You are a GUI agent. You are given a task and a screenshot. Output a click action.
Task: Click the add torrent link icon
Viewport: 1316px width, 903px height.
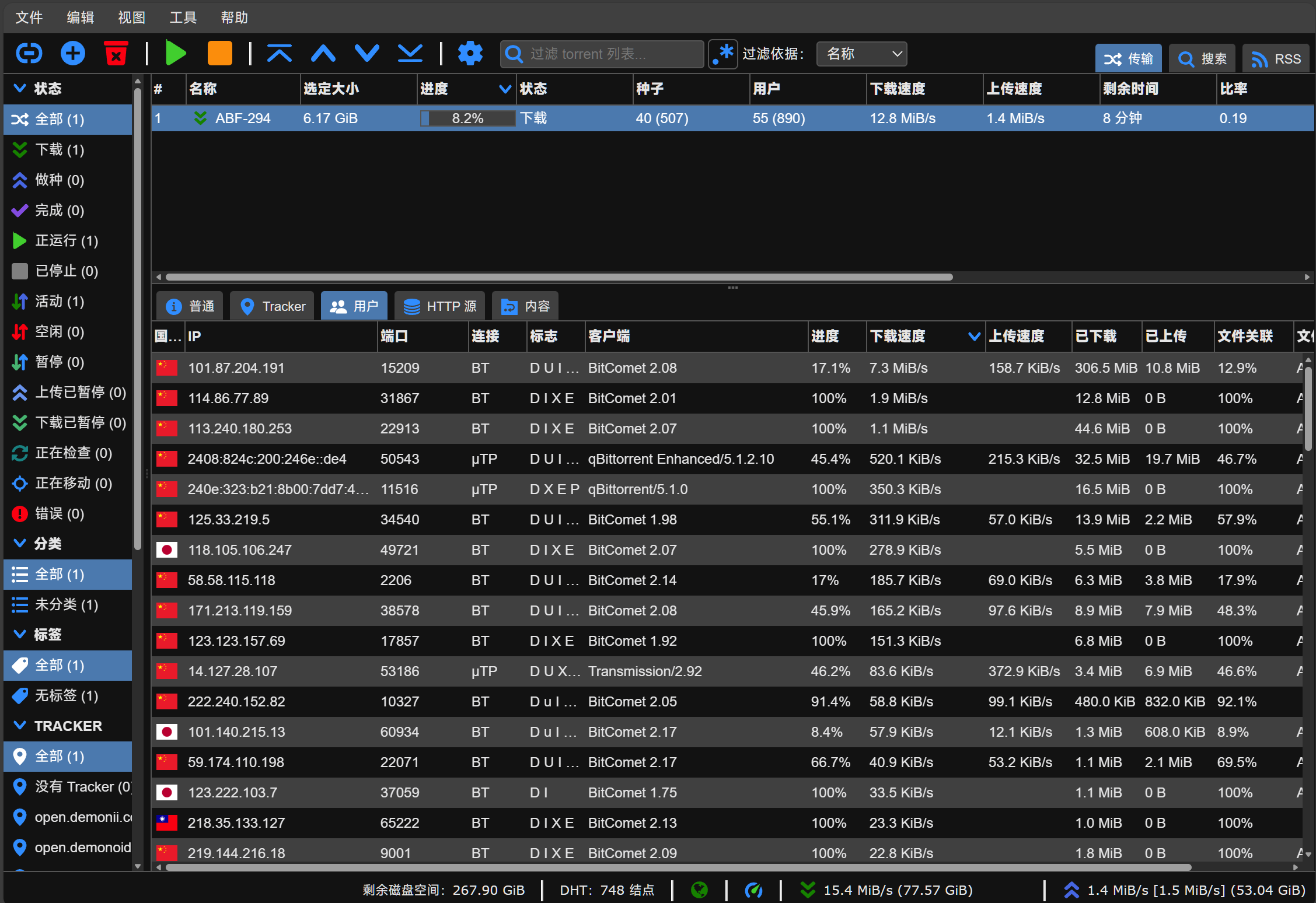[x=29, y=54]
